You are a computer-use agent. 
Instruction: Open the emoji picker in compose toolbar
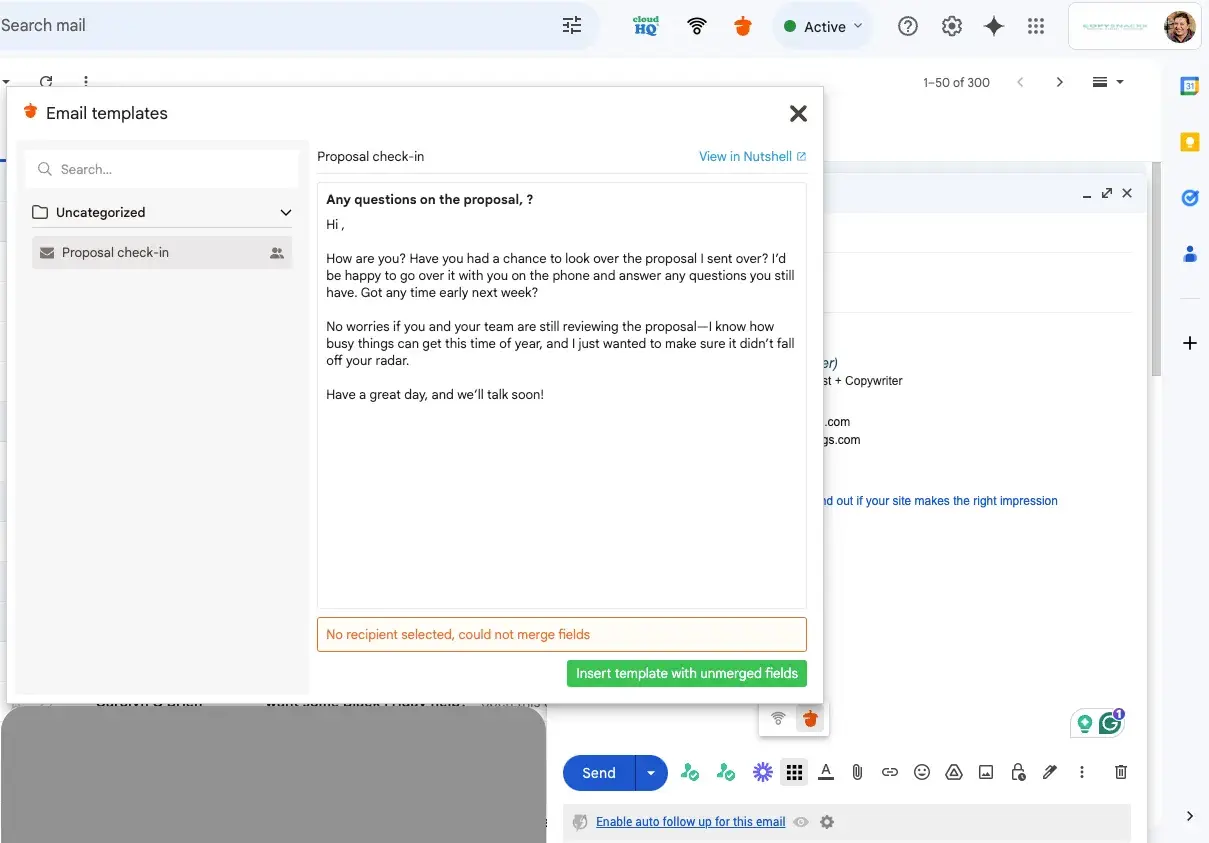[922, 772]
